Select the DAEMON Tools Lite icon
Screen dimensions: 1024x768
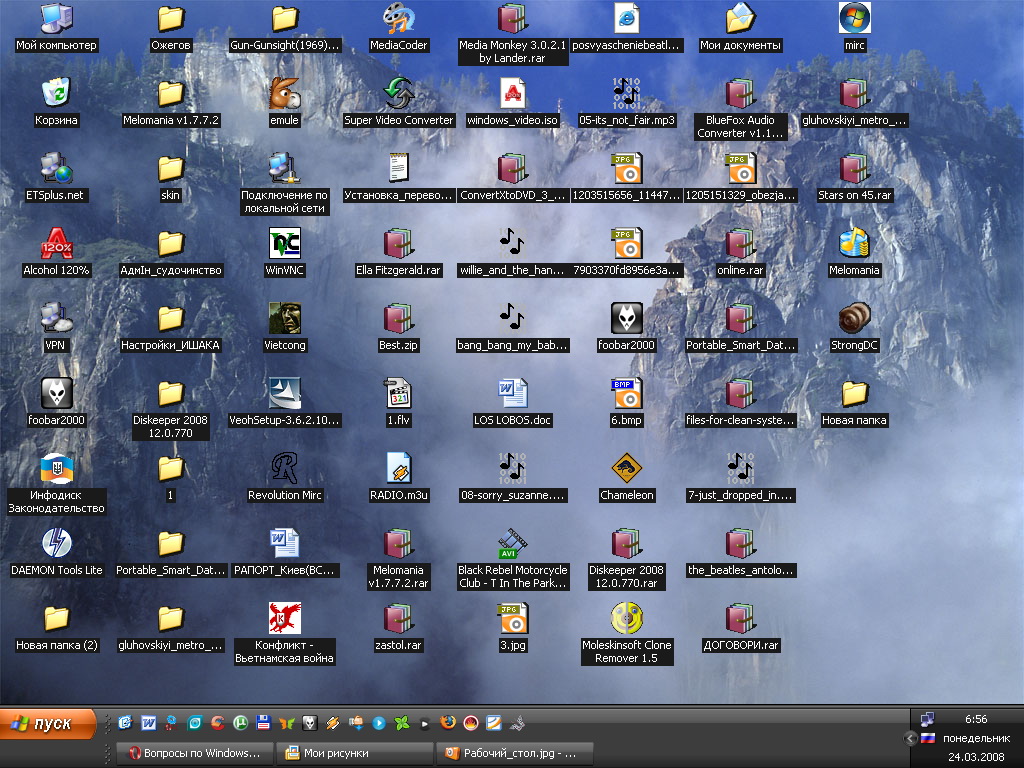[x=56, y=545]
